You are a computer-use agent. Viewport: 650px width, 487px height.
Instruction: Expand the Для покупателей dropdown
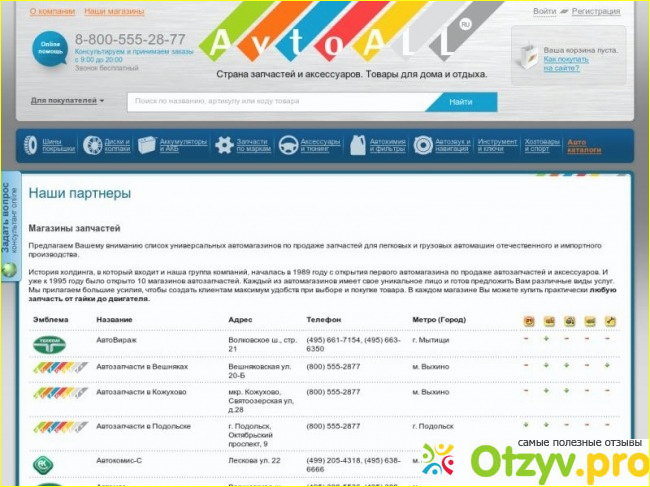coord(67,101)
